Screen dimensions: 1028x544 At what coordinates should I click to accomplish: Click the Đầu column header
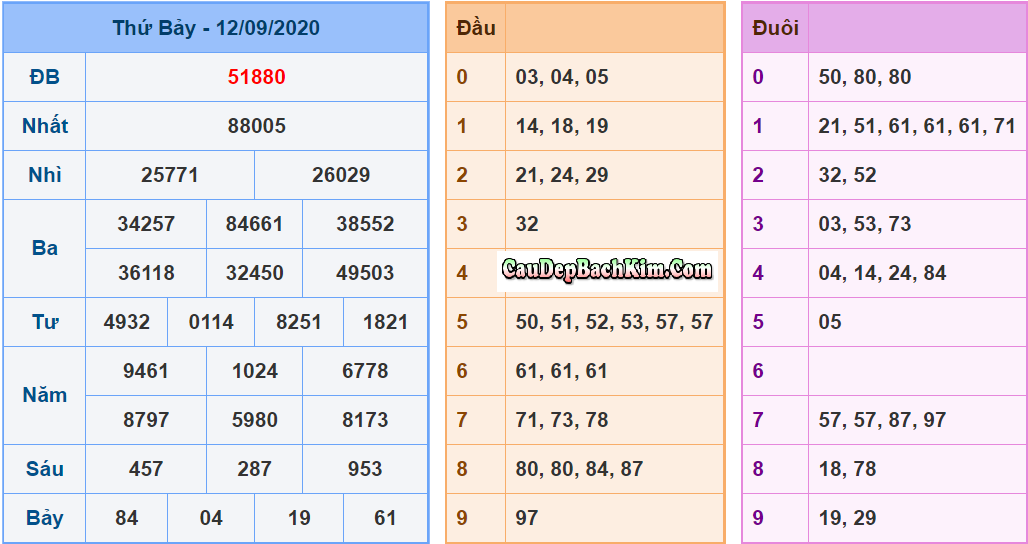476,28
